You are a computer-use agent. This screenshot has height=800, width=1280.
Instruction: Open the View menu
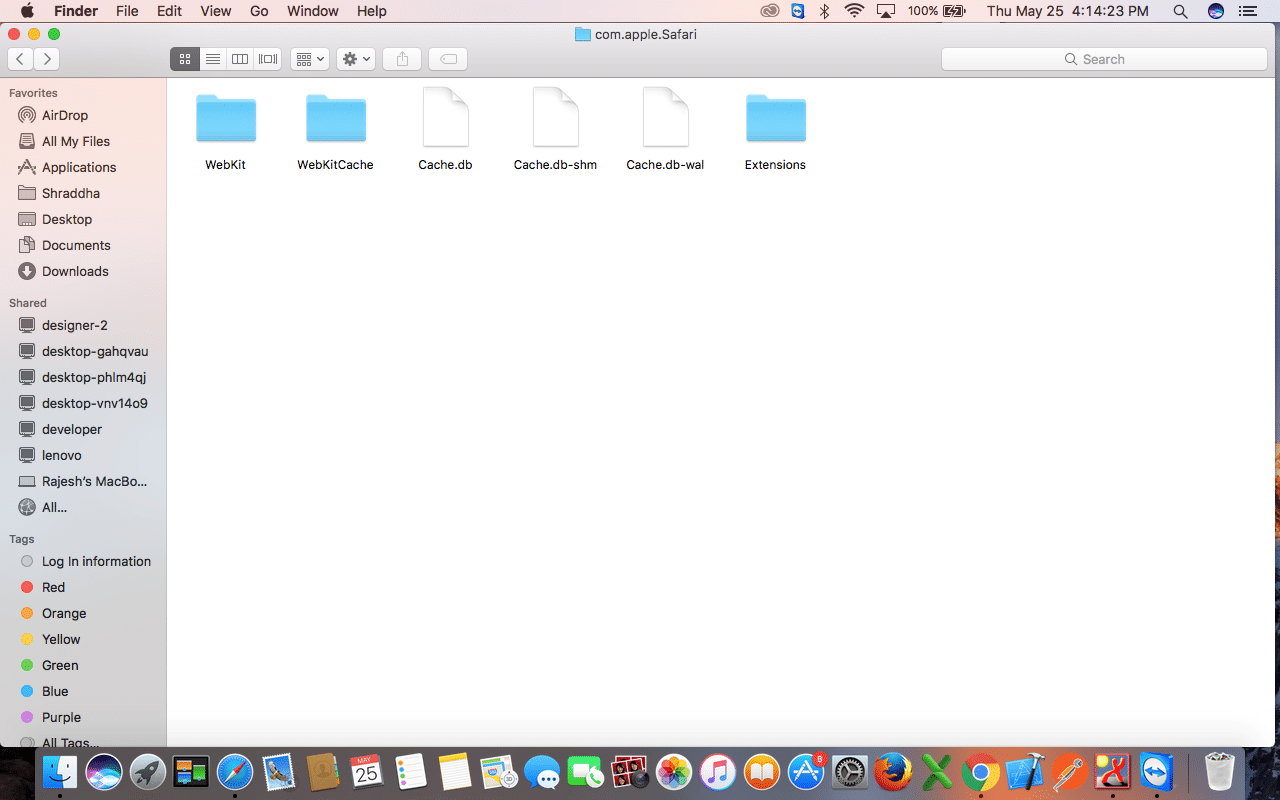215,11
